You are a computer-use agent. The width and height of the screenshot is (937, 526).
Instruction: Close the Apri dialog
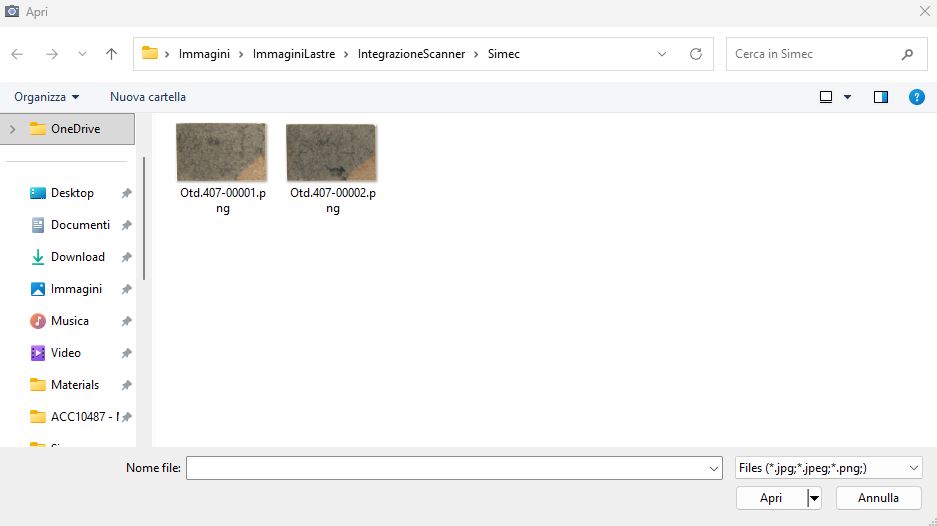click(x=924, y=11)
